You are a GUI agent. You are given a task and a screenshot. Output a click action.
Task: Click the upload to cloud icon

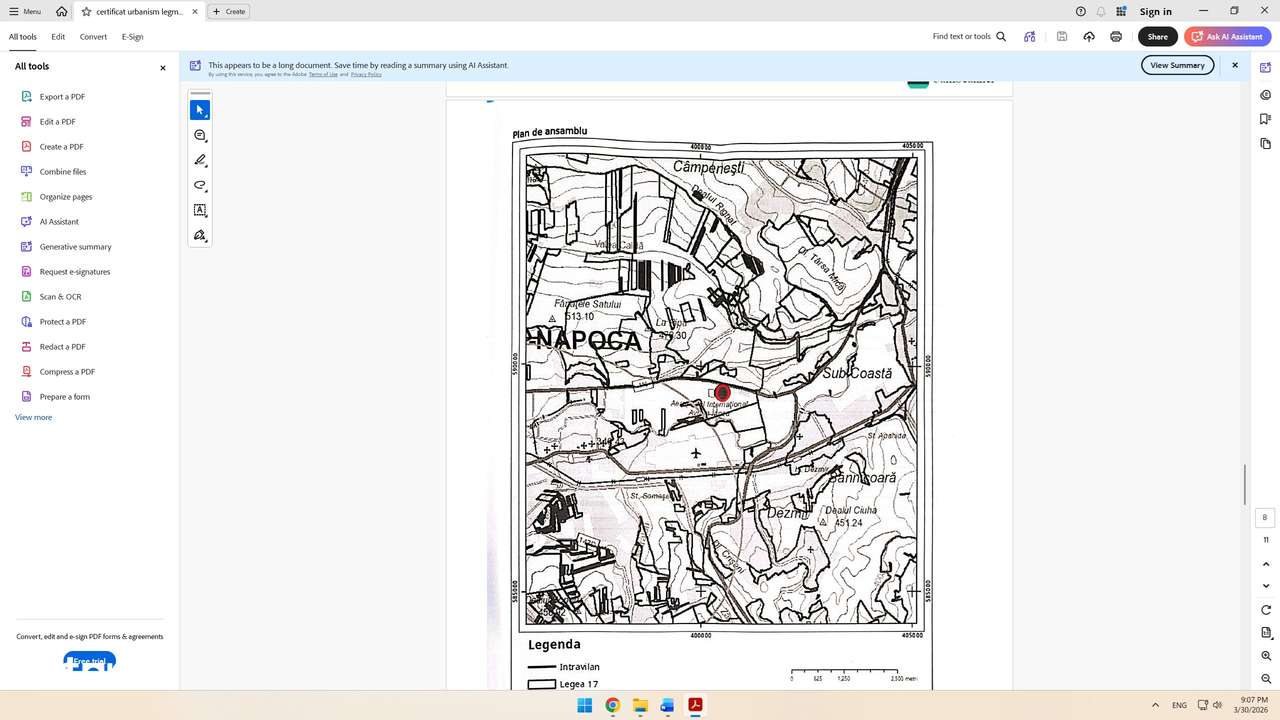[1089, 37]
